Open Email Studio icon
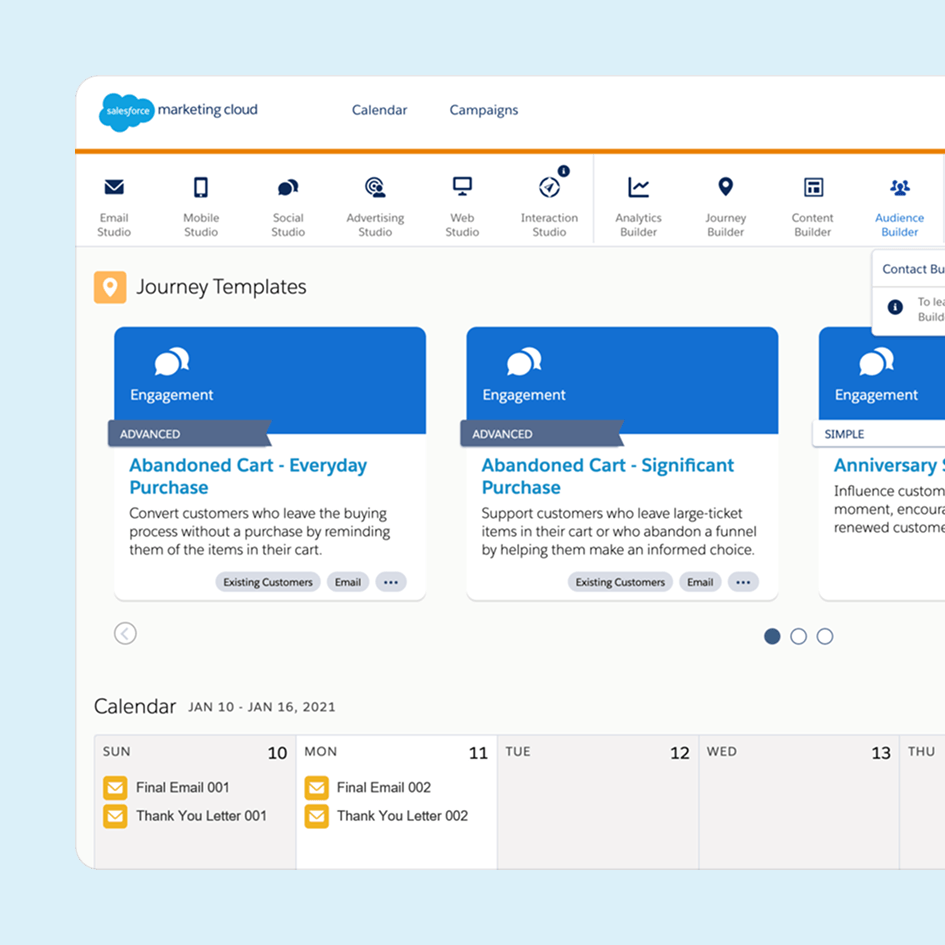 pos(114,188)
